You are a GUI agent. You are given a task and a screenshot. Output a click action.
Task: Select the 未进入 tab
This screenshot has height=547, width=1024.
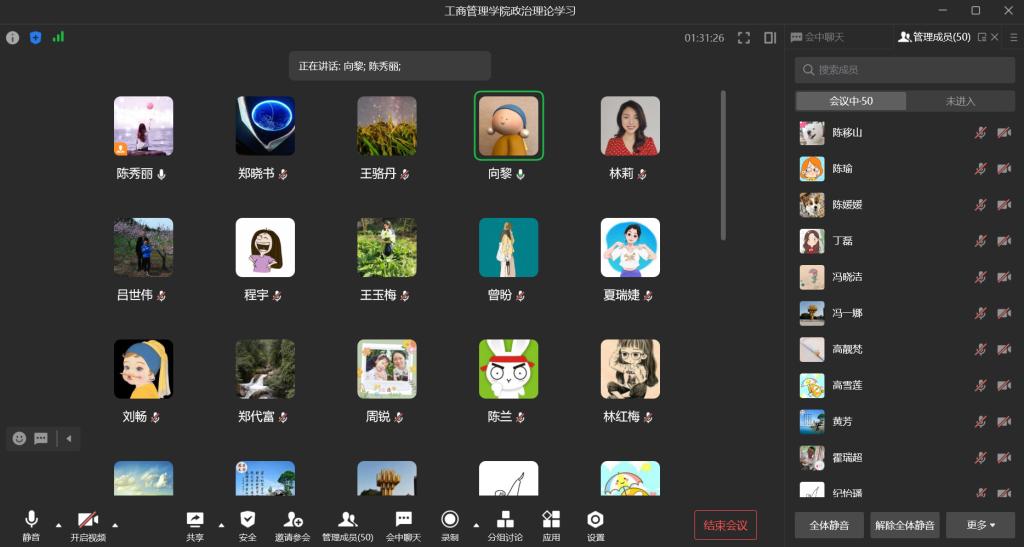click(x=960, y=101)
